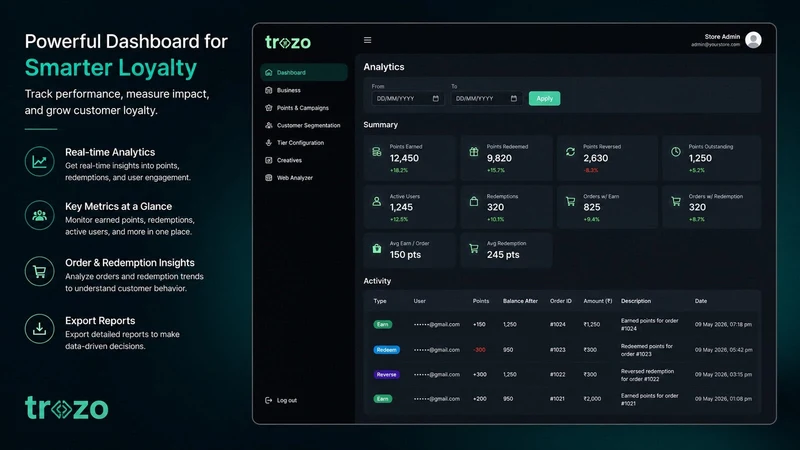Click the 245 pts Avg Redemption value
Image resolution: width=800 pixels, height=450 pixels.
point(503,255)
